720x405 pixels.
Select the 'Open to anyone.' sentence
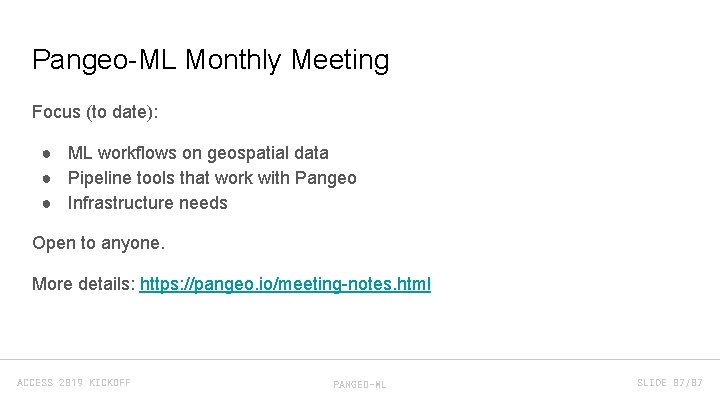(x=98, y=243)
